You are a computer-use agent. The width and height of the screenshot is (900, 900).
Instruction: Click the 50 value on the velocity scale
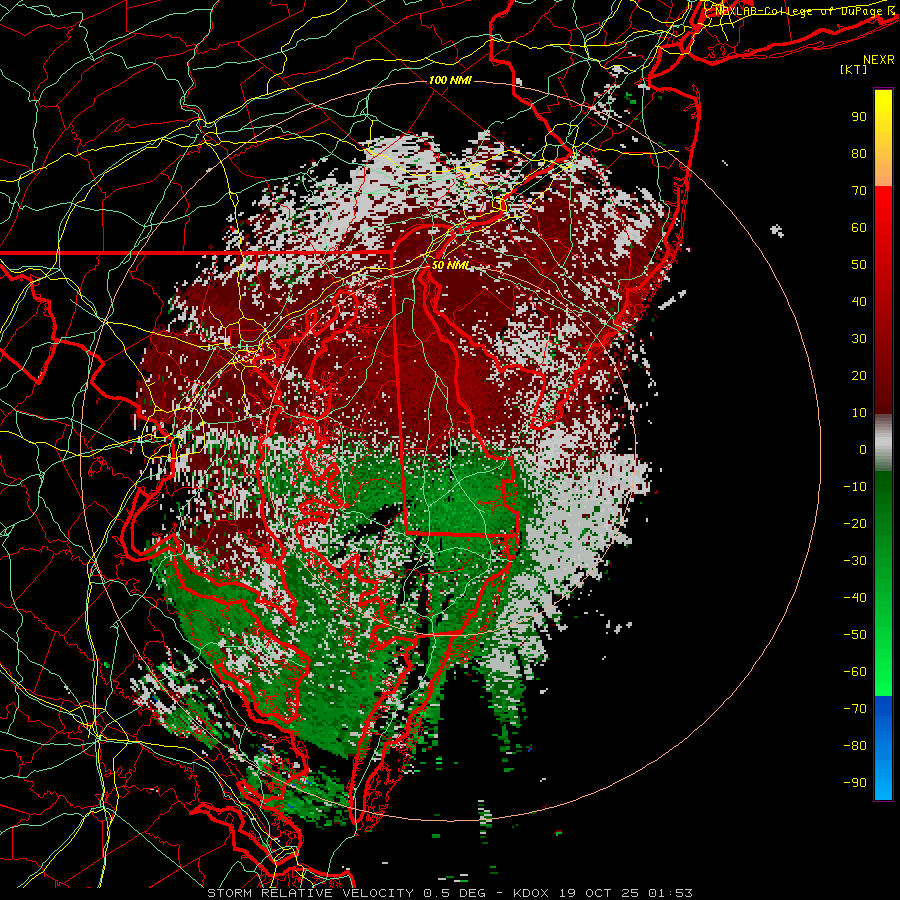click(859, 265)
